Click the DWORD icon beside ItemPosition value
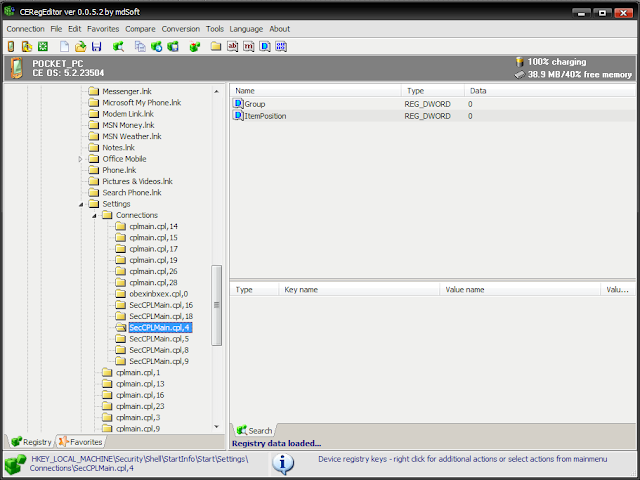Image resolution: width=640 pixels, height=480 pixels. (x=238, y=116)
